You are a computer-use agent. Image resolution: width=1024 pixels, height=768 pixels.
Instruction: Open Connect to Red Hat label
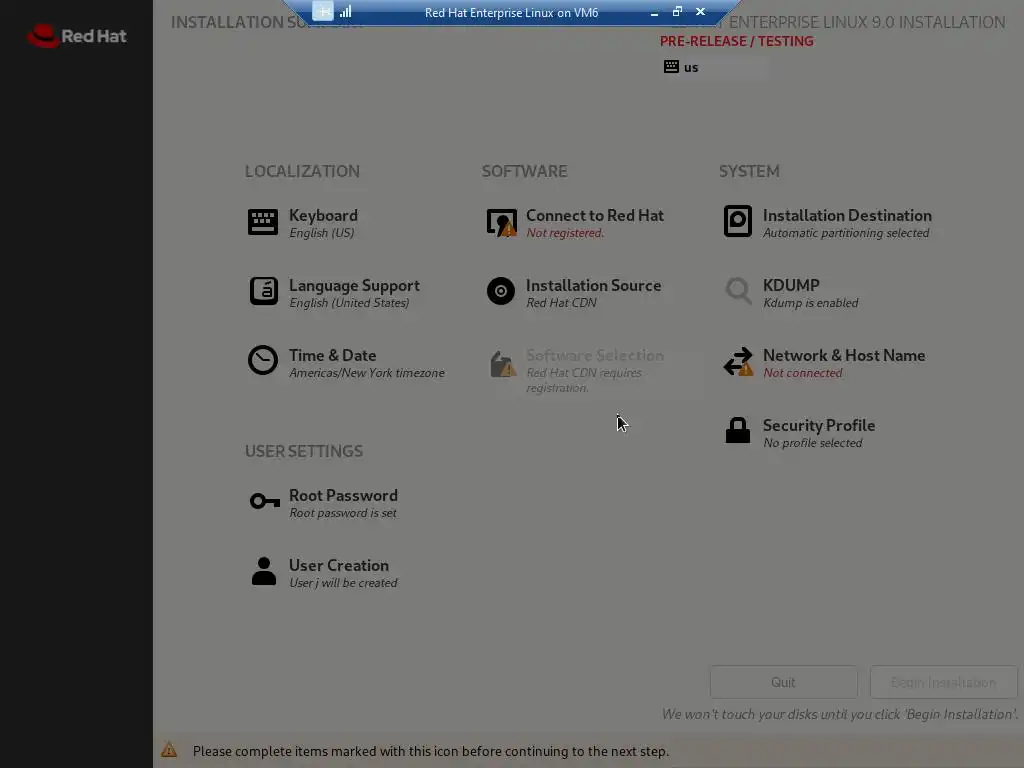point(594,216)
